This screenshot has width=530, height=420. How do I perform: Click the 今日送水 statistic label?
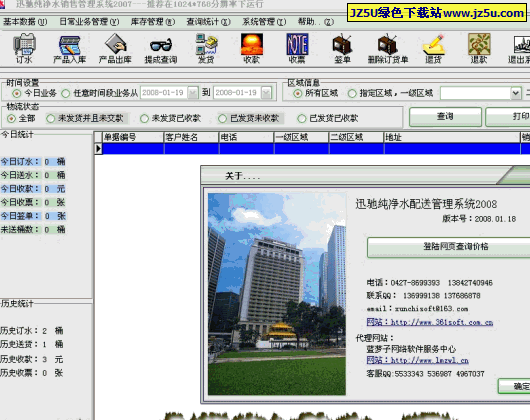20,175
